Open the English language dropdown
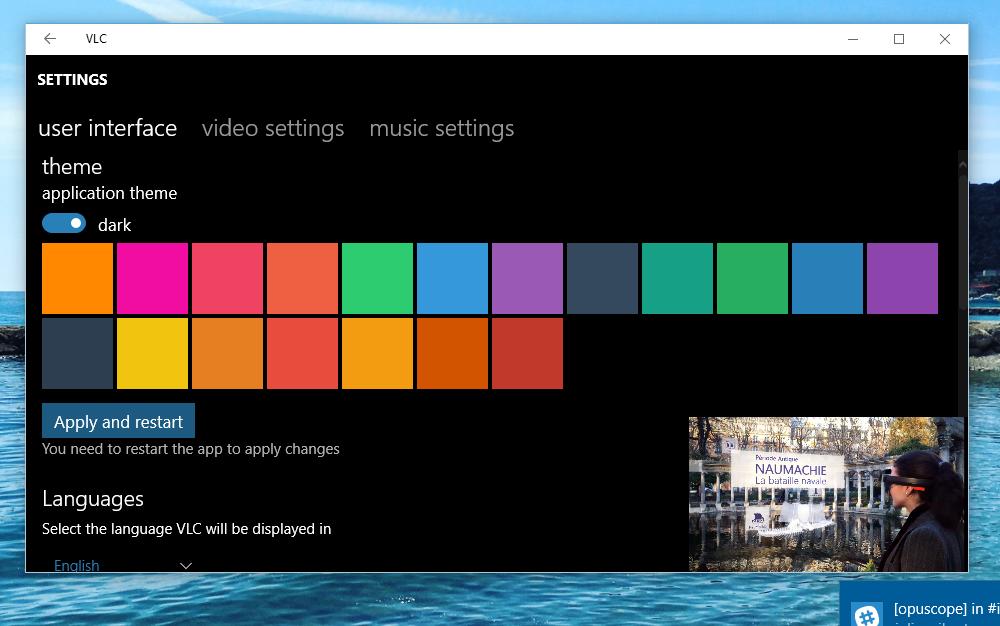This screenshot has width=1000, height=626. 122,565
